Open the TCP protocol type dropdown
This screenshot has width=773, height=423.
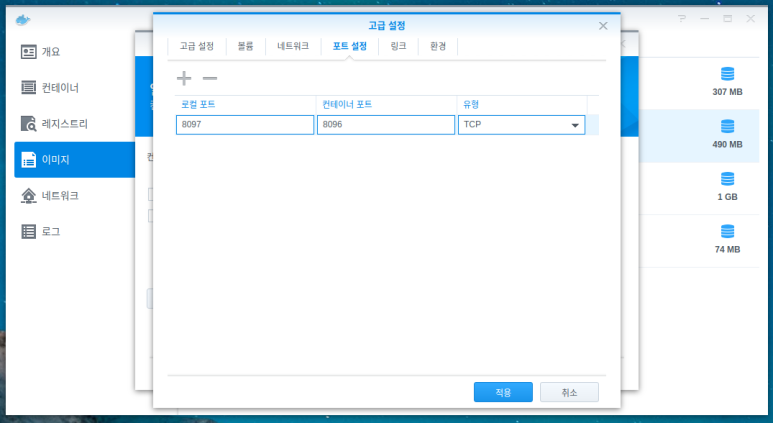pos(522,125)
